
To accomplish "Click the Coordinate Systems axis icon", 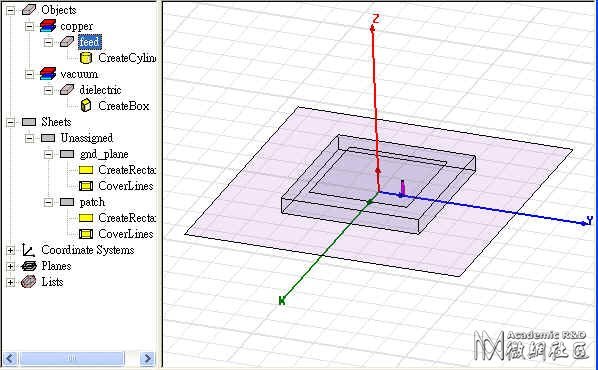I will [x=28, y=250].
